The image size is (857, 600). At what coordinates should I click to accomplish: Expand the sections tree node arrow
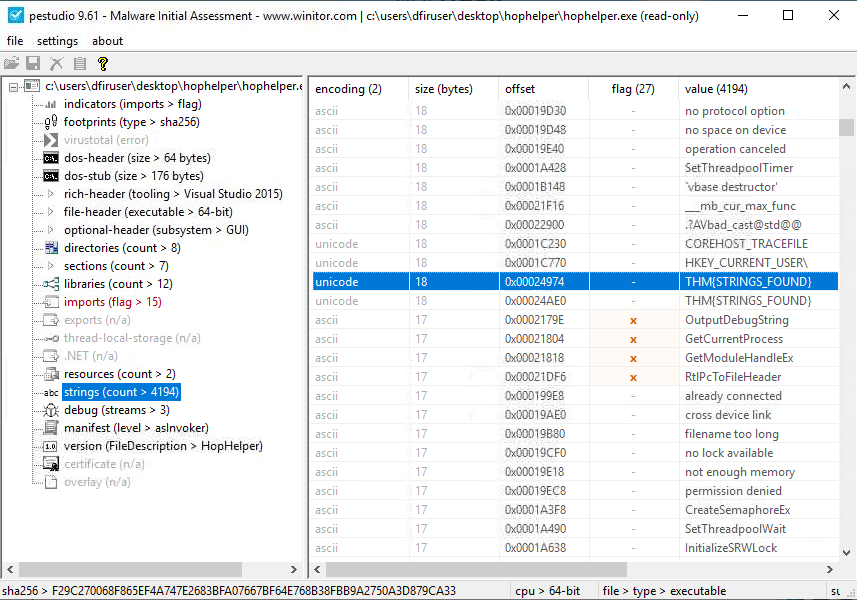(x=51, y=266)
